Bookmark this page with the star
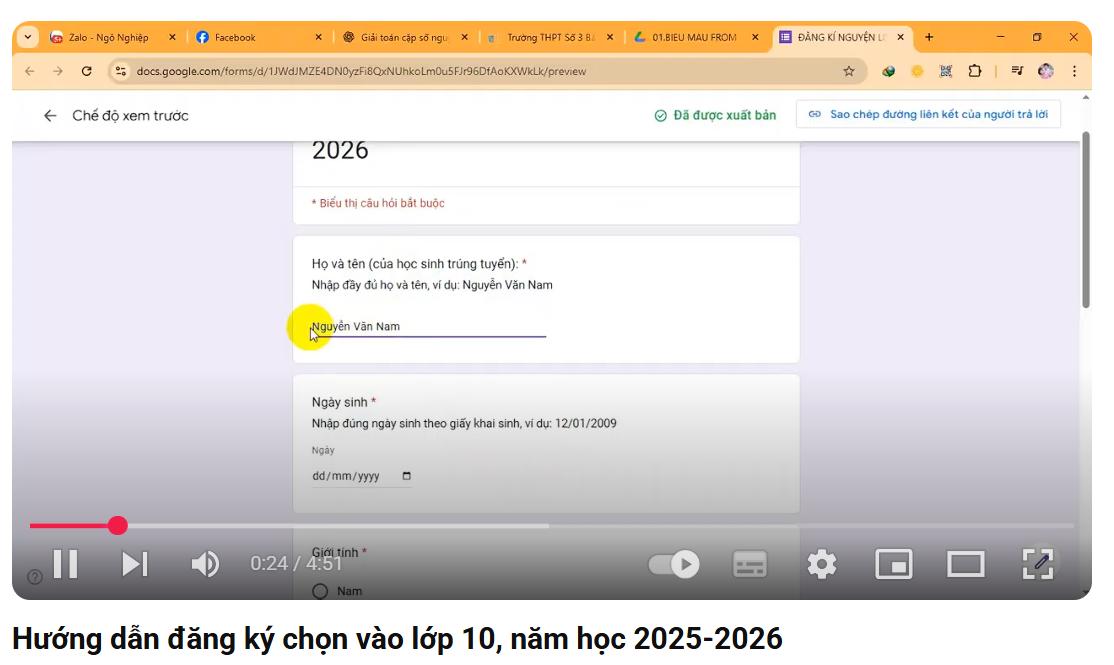The image size is (1114, 665). pos(848,71)
